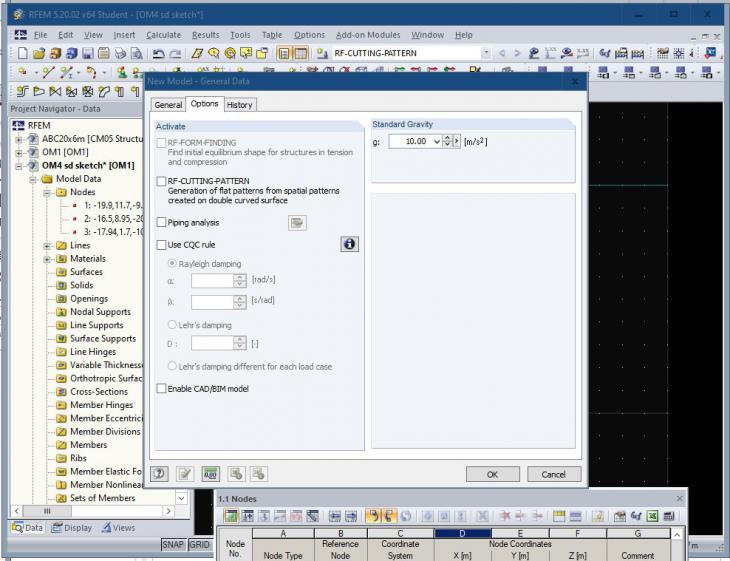Click the previous module arrow beside RF-CUTTING-PATTERN
730x561 pixels.
pyautogui.click(x=502, y=53)
